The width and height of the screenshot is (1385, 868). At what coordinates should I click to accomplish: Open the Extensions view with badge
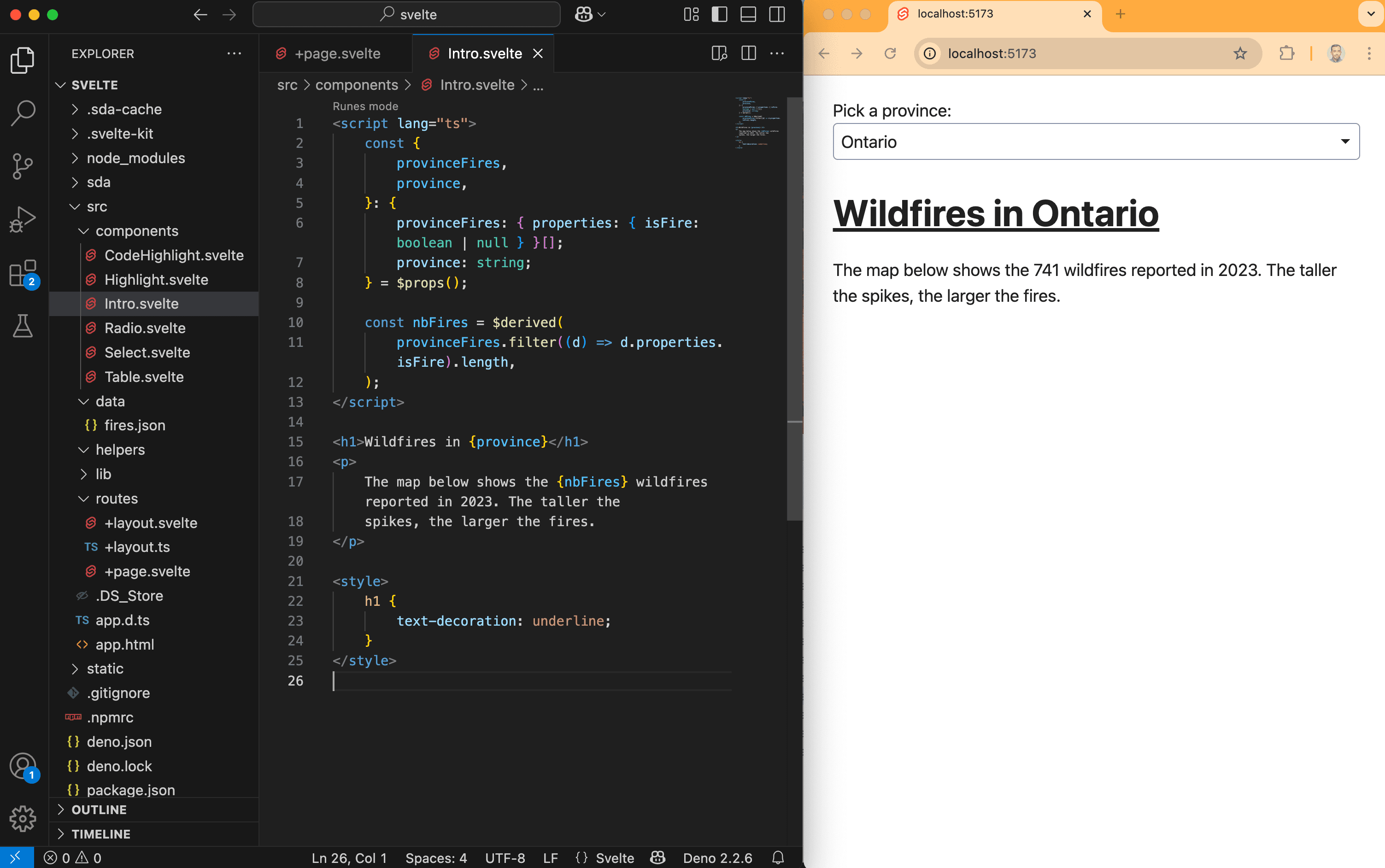(x=23, y=274)
